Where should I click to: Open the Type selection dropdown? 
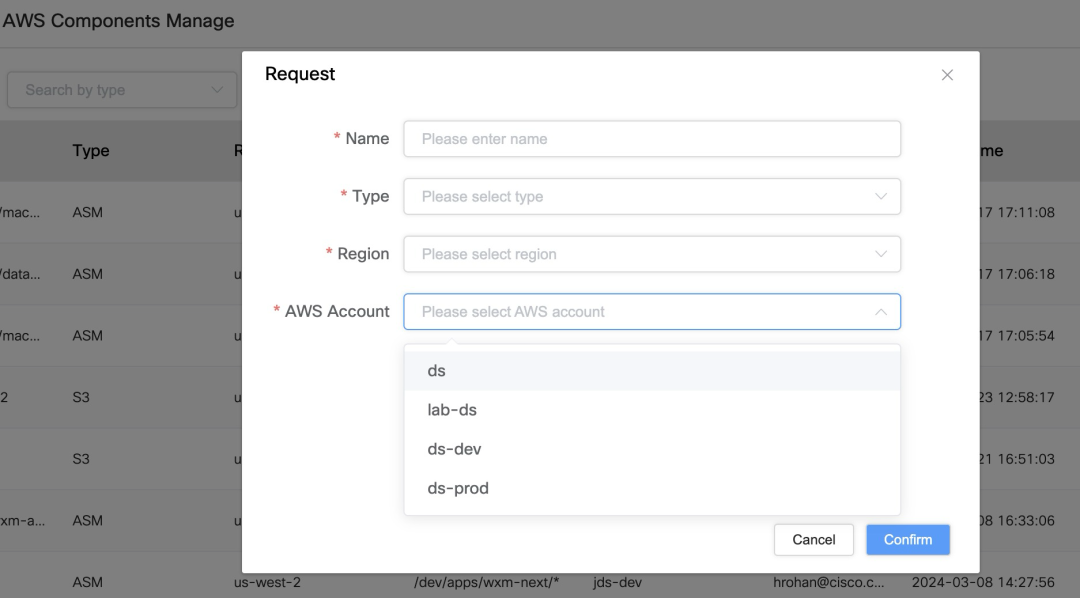(651, 197)
